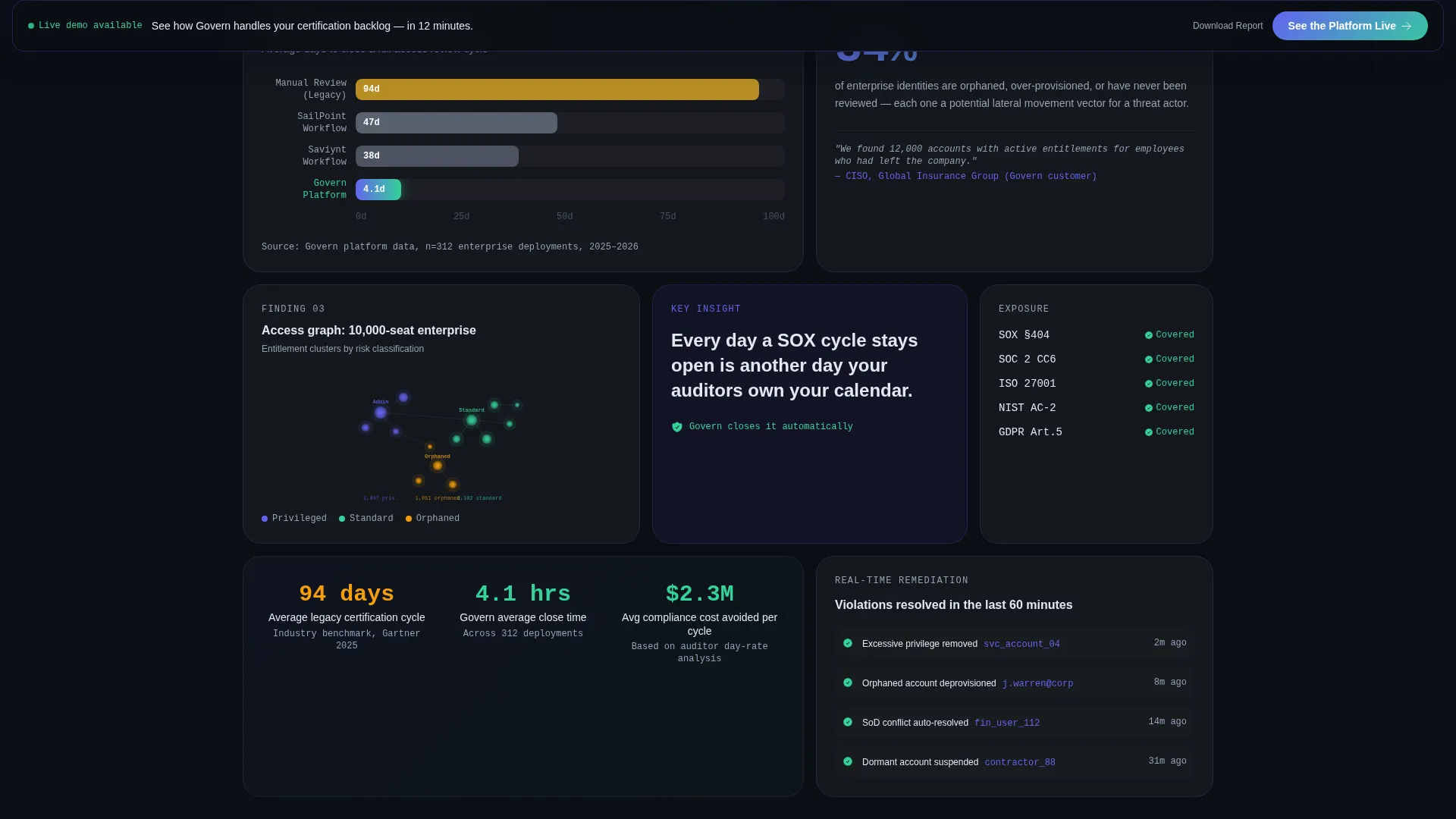Click the Standard node in access graph
The image size is (1456, 819).
tap(472, 420)
